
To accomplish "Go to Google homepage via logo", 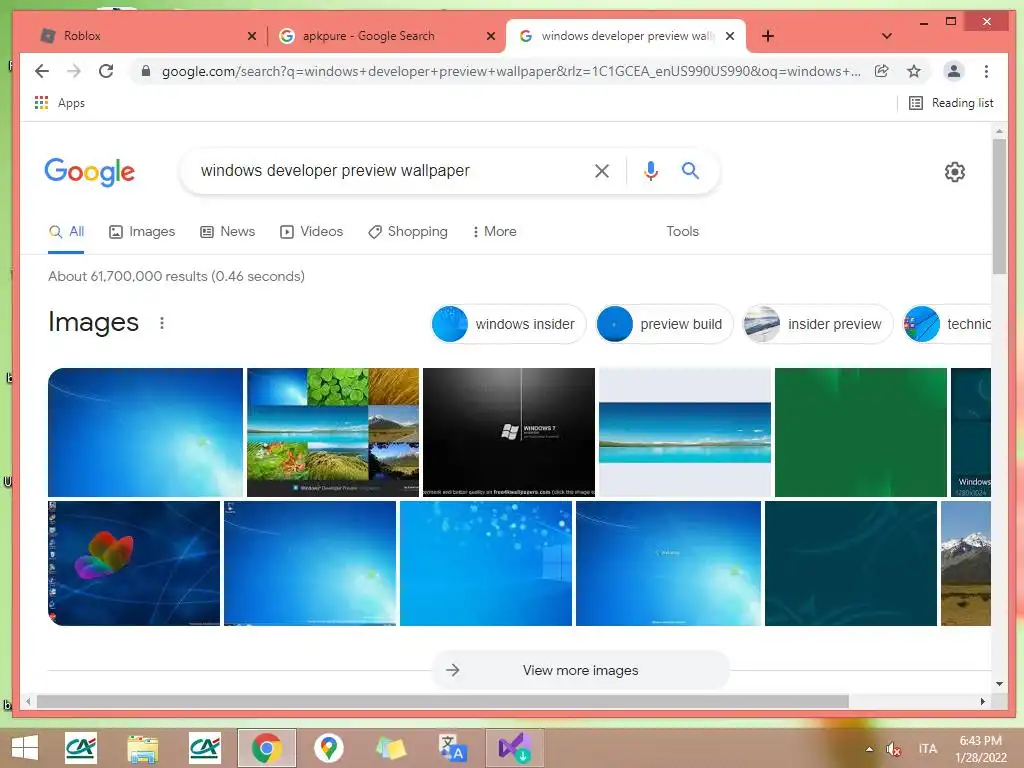I will tap(89, 172).
